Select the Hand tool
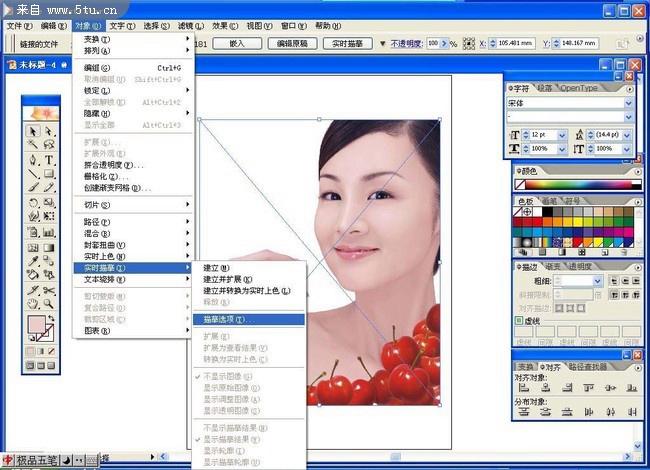Screen dimensions: 650x470 [33, 303]
